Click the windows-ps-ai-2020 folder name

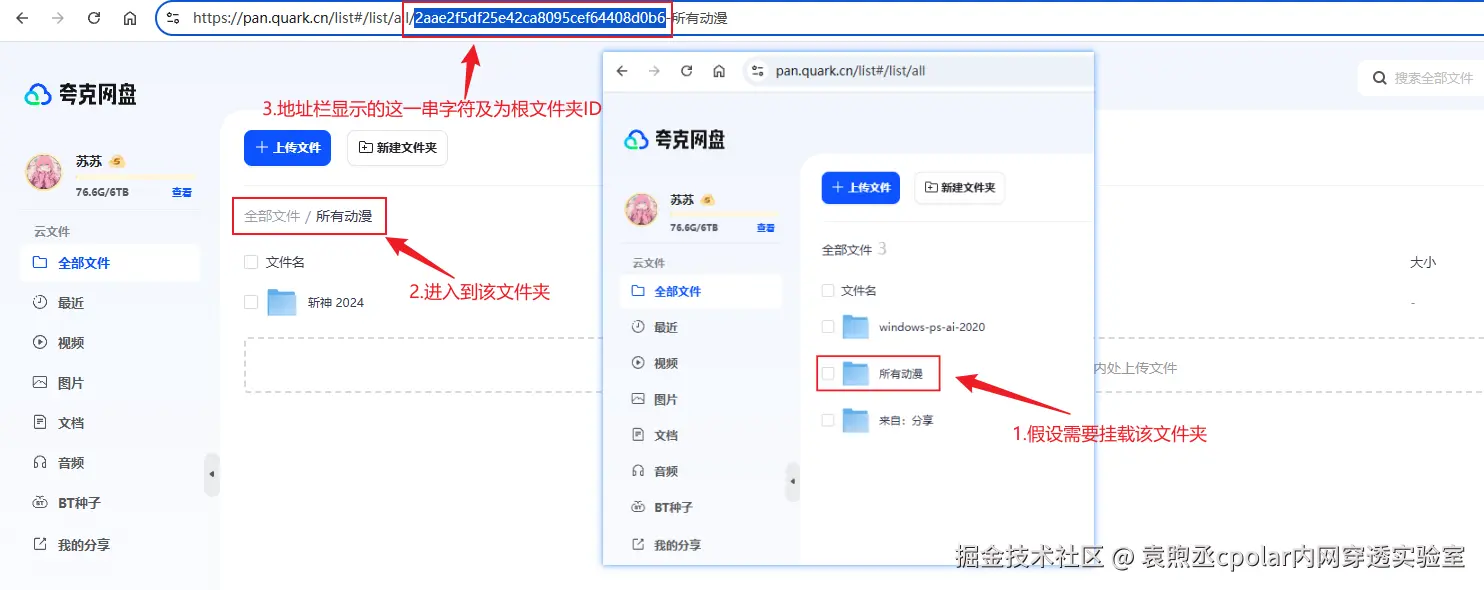point(932,327)
